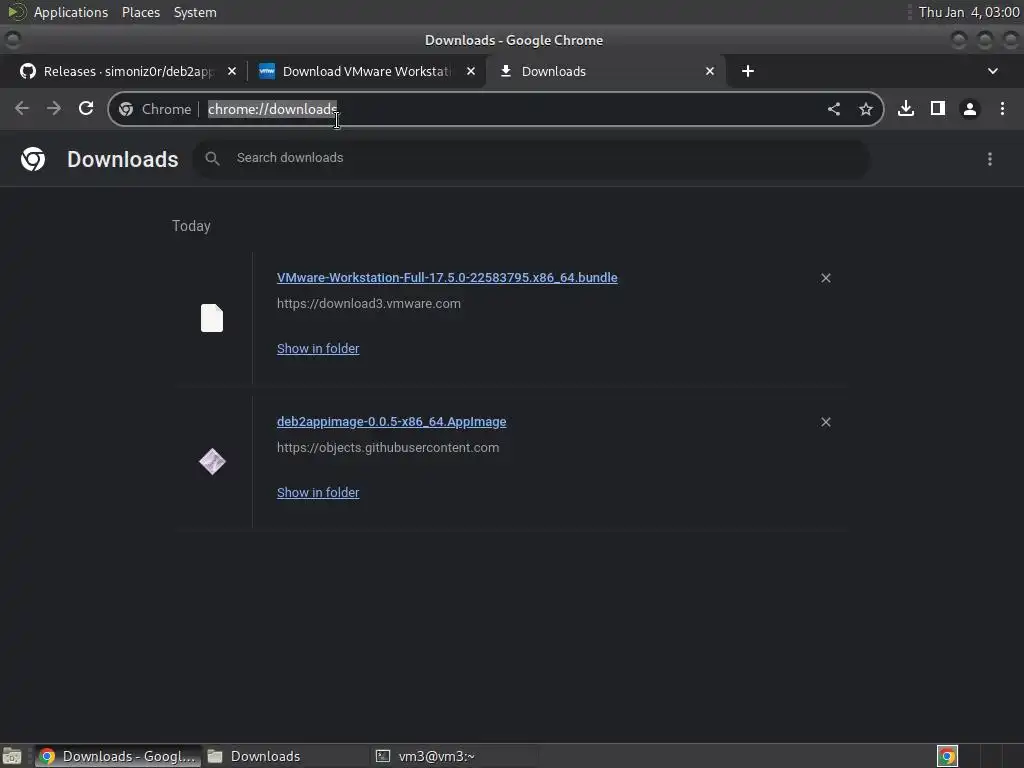This screenshot has width=1024, height=768.
Task: Open the Applications menu
Action: tap(71, 12)
